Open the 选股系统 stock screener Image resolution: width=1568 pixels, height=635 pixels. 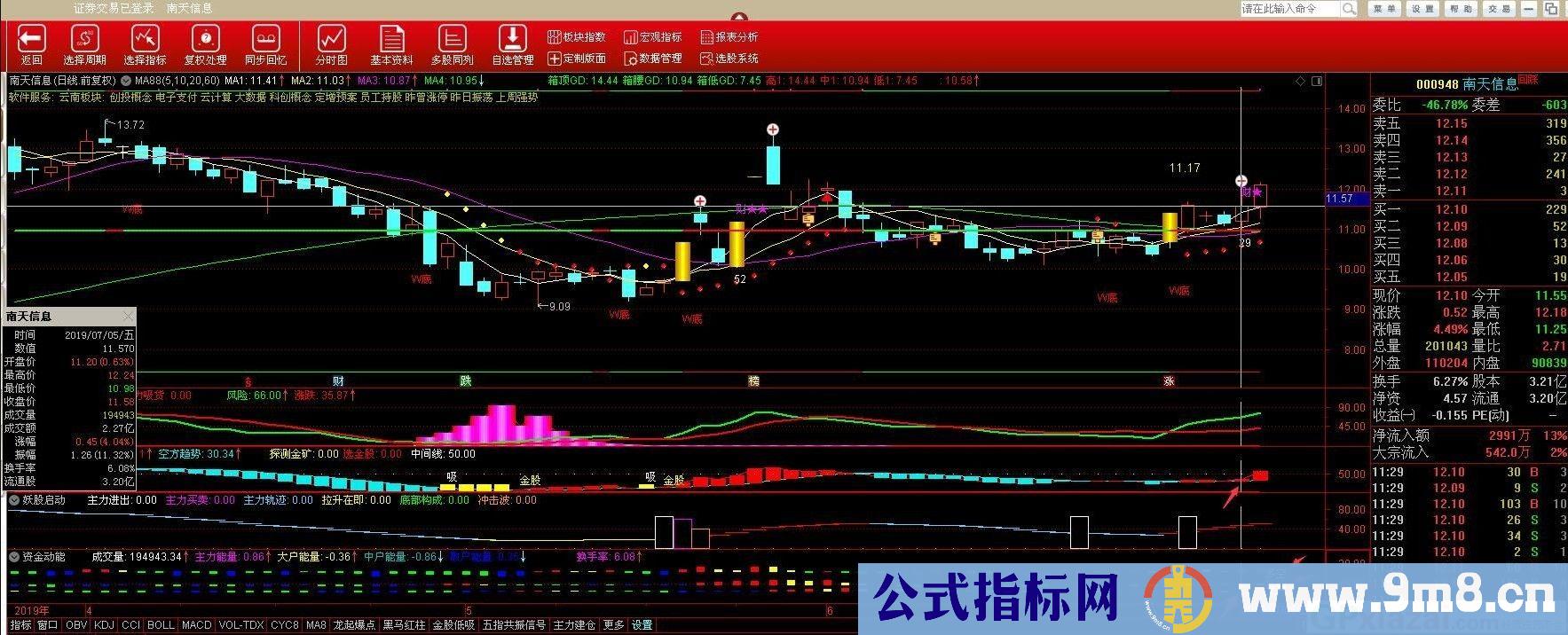pos(729,59)
